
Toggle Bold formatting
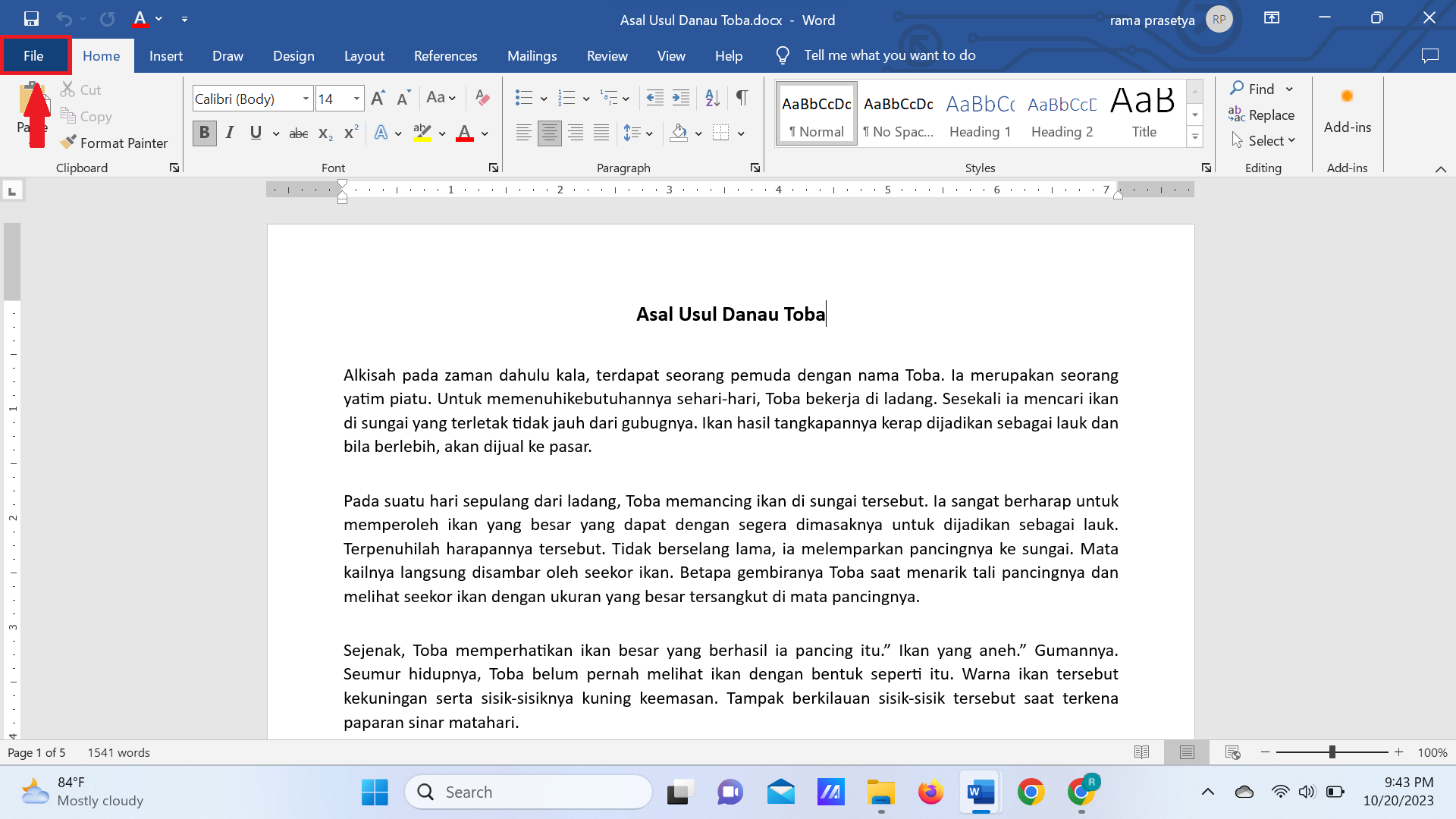click(x=204, y=133)
